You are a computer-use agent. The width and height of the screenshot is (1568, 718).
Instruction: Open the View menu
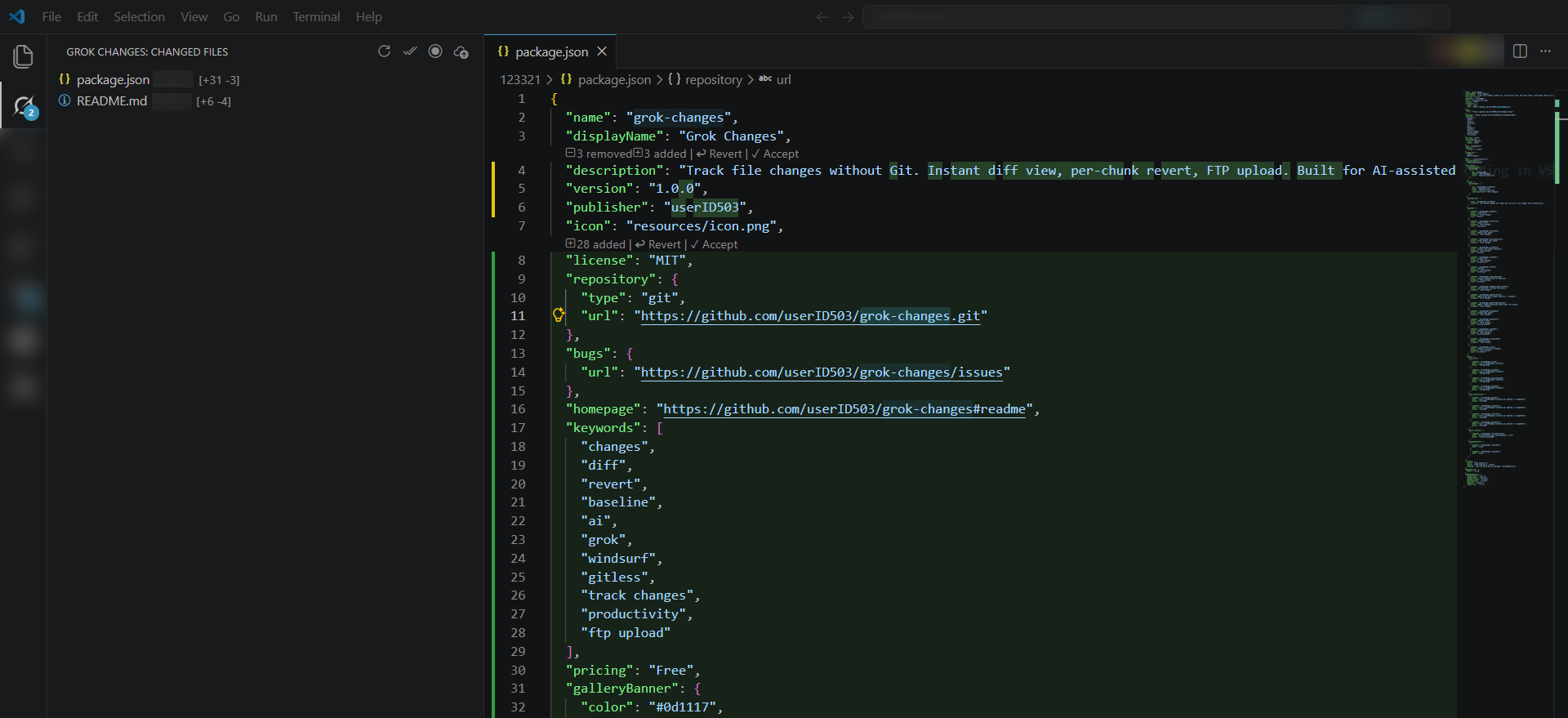[194, 16]
